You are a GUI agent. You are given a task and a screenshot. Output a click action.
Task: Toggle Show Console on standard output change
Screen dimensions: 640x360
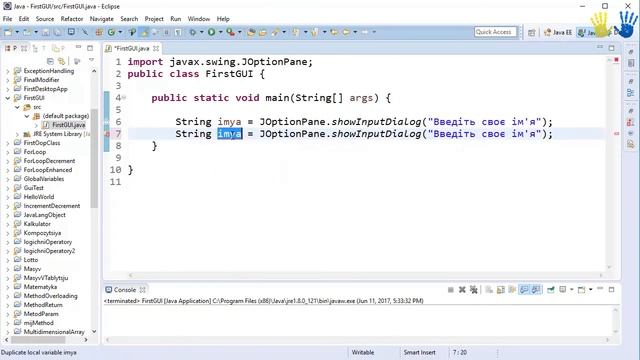pyautogui.click(x=524, y=290)
